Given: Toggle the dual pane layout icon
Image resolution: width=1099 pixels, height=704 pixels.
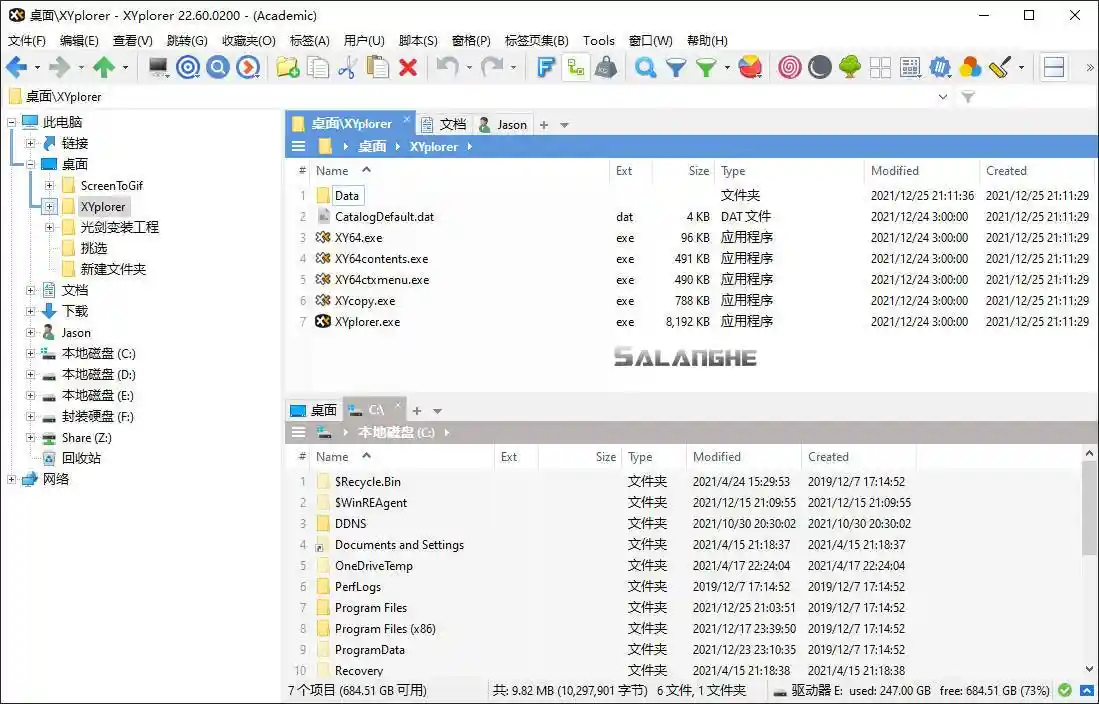Looking at the screenshot, I should 1053,67.
